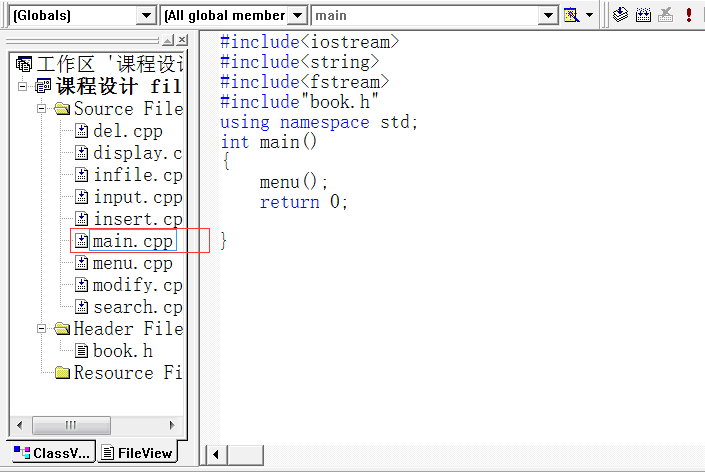This screenshot has height=472, width=705.
Task: Click the Resource Files folder icon
Action: click(62, 373)
